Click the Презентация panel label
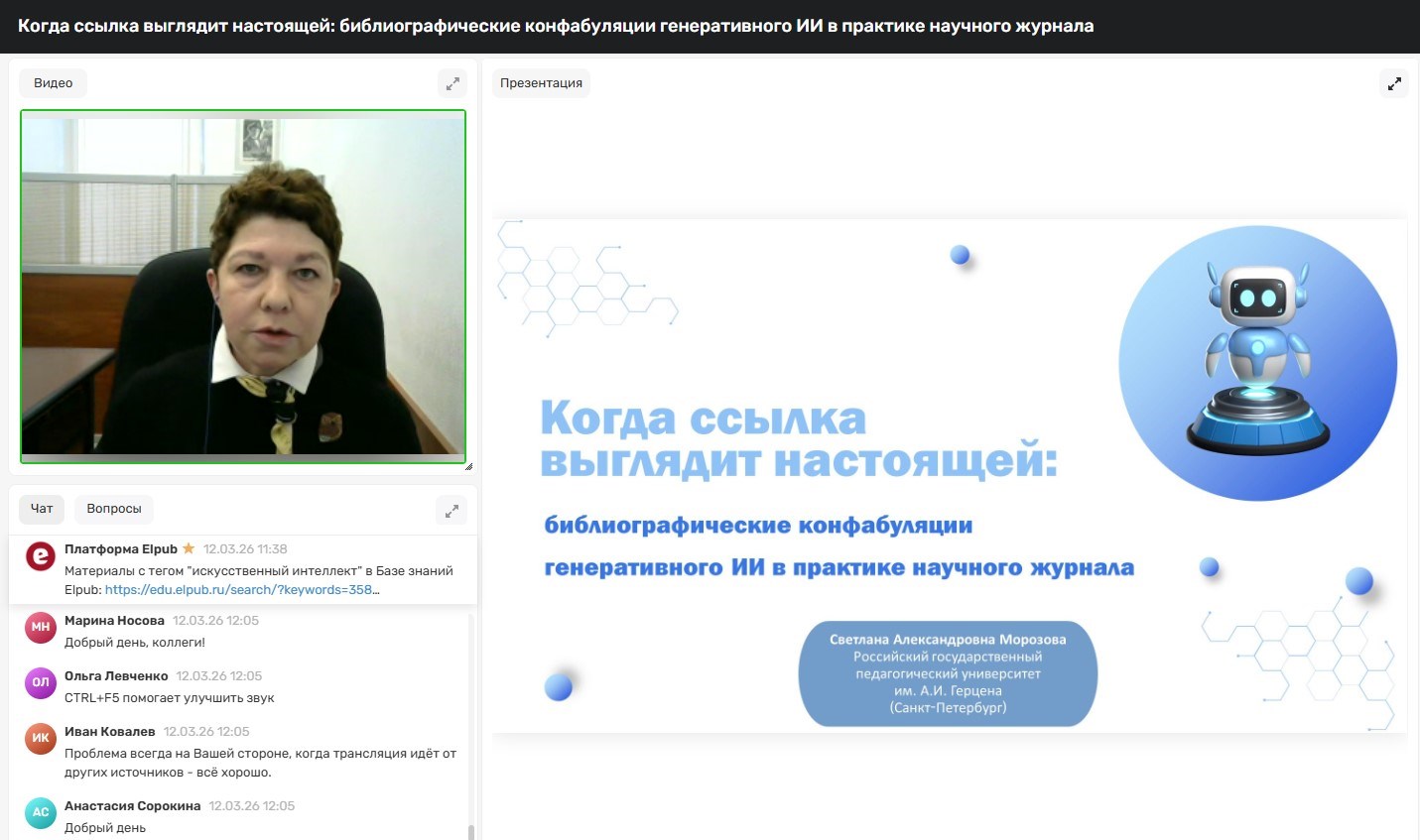 541,83
